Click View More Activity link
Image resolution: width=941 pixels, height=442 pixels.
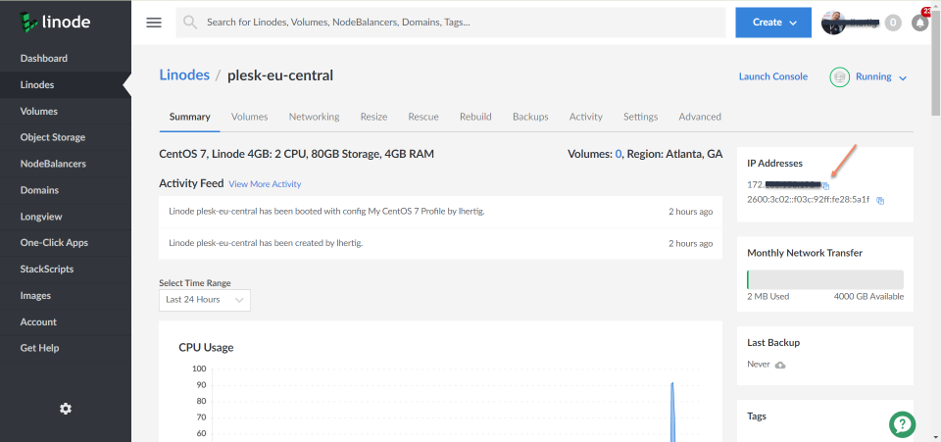(265, 184)
